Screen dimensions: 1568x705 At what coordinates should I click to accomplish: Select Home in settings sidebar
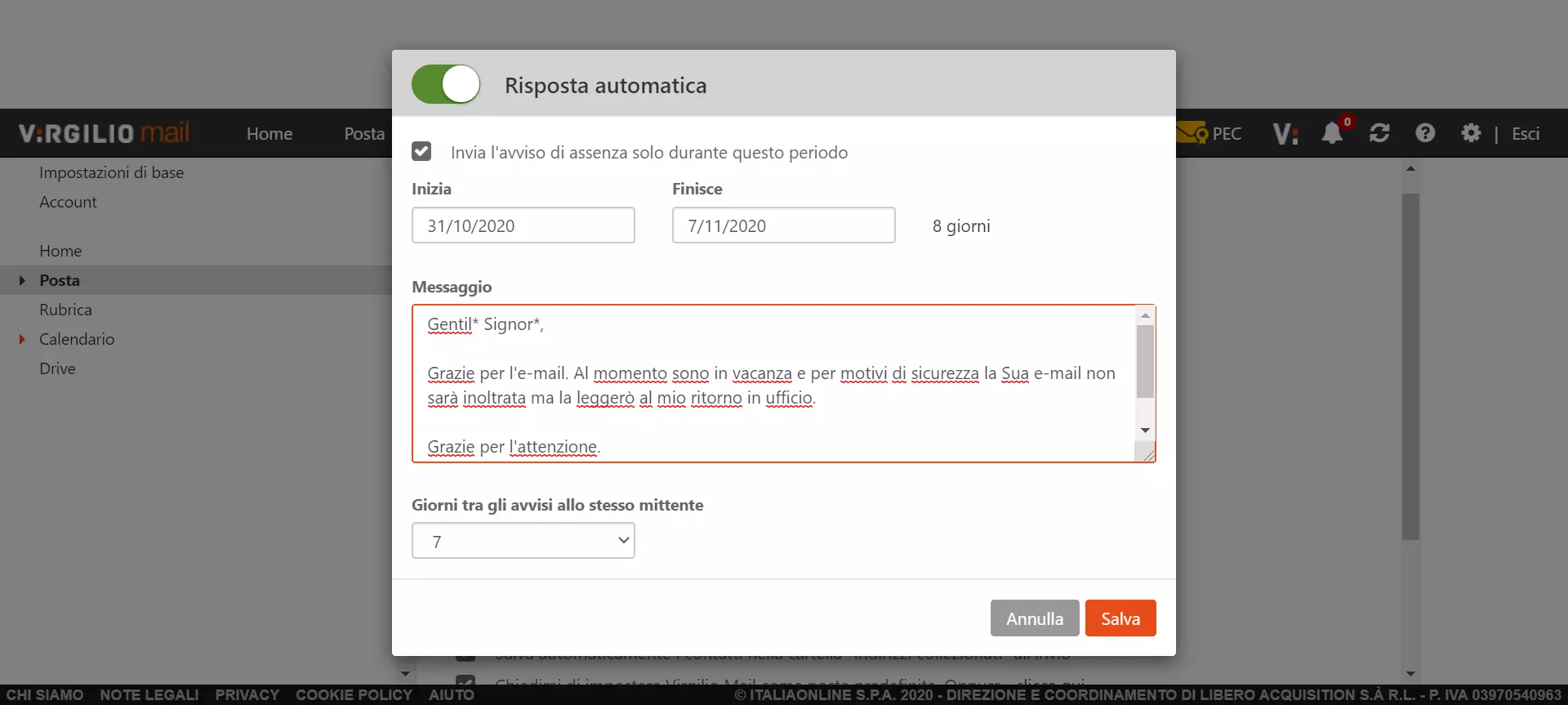[60, 251]
